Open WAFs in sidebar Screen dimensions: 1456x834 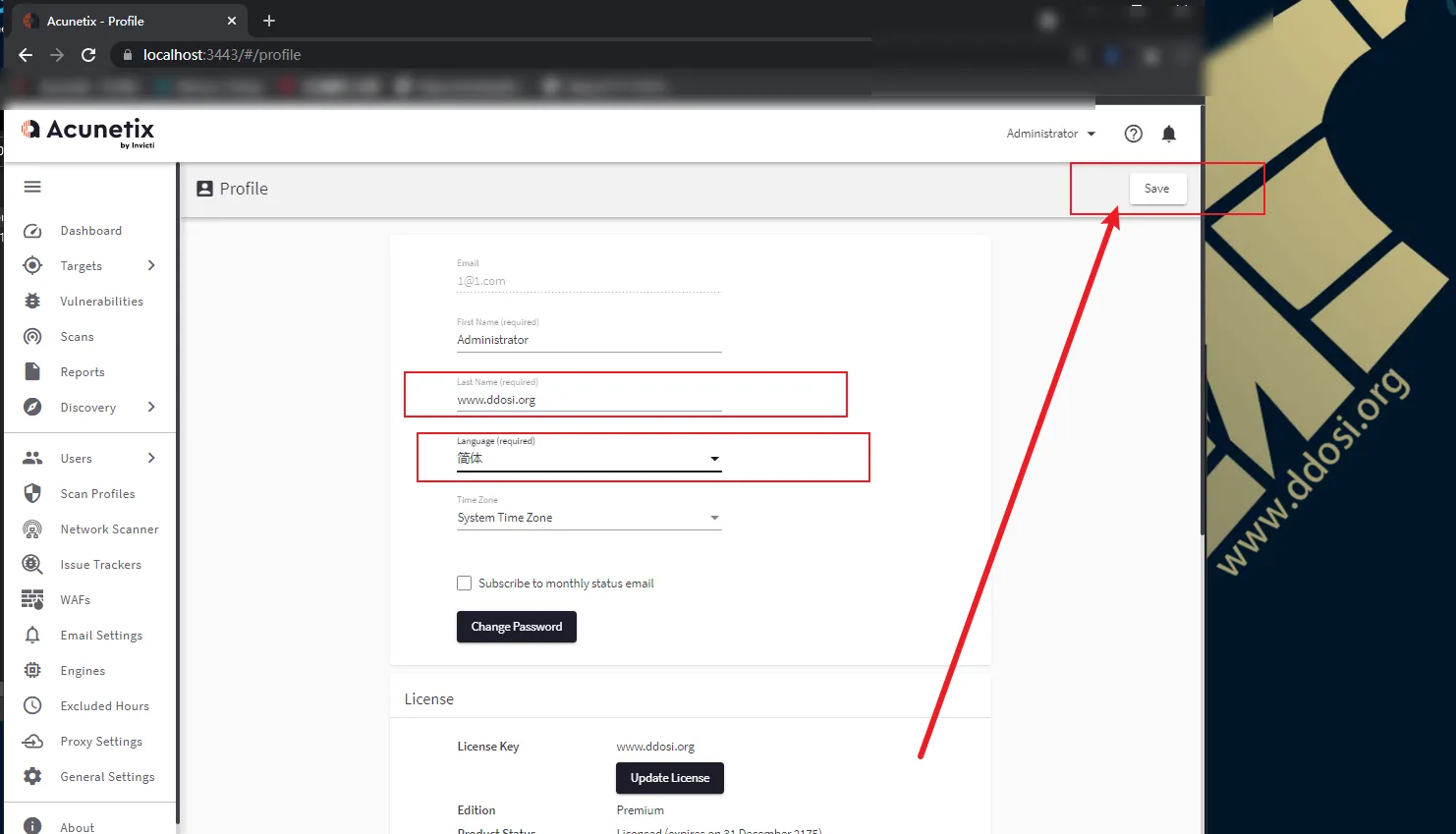tap(76, 600)
